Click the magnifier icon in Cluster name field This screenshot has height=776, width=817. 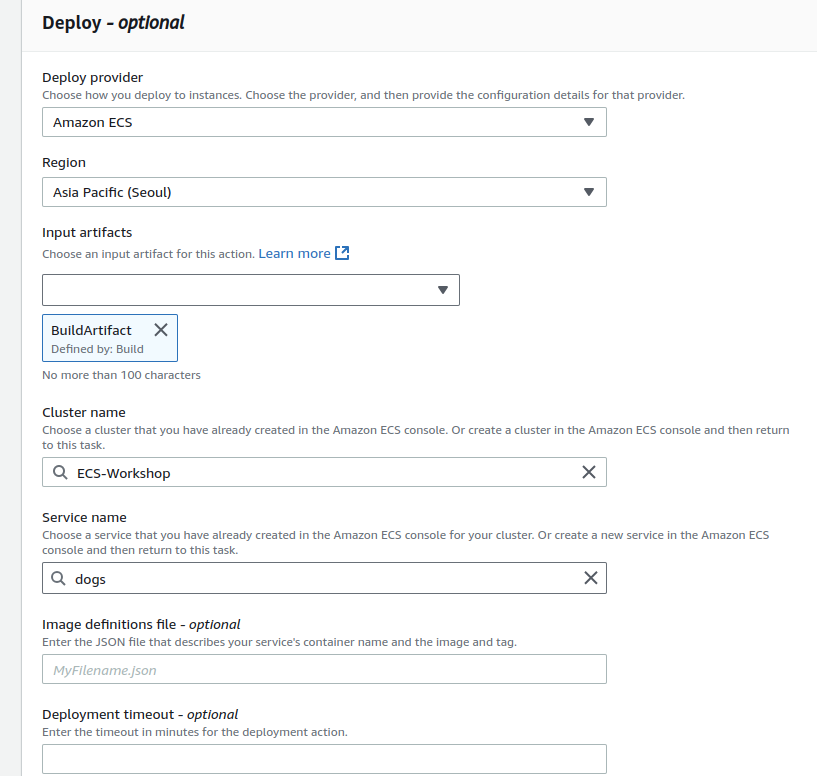pyautogui.click(x=59, y=472)
